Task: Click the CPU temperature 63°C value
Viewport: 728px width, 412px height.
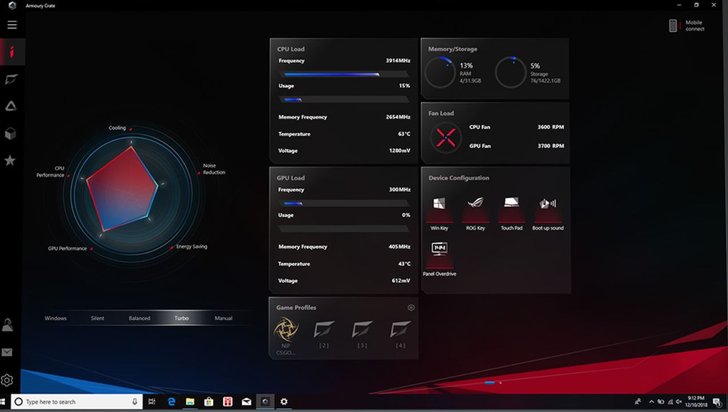Action: [x=404, y=134]
